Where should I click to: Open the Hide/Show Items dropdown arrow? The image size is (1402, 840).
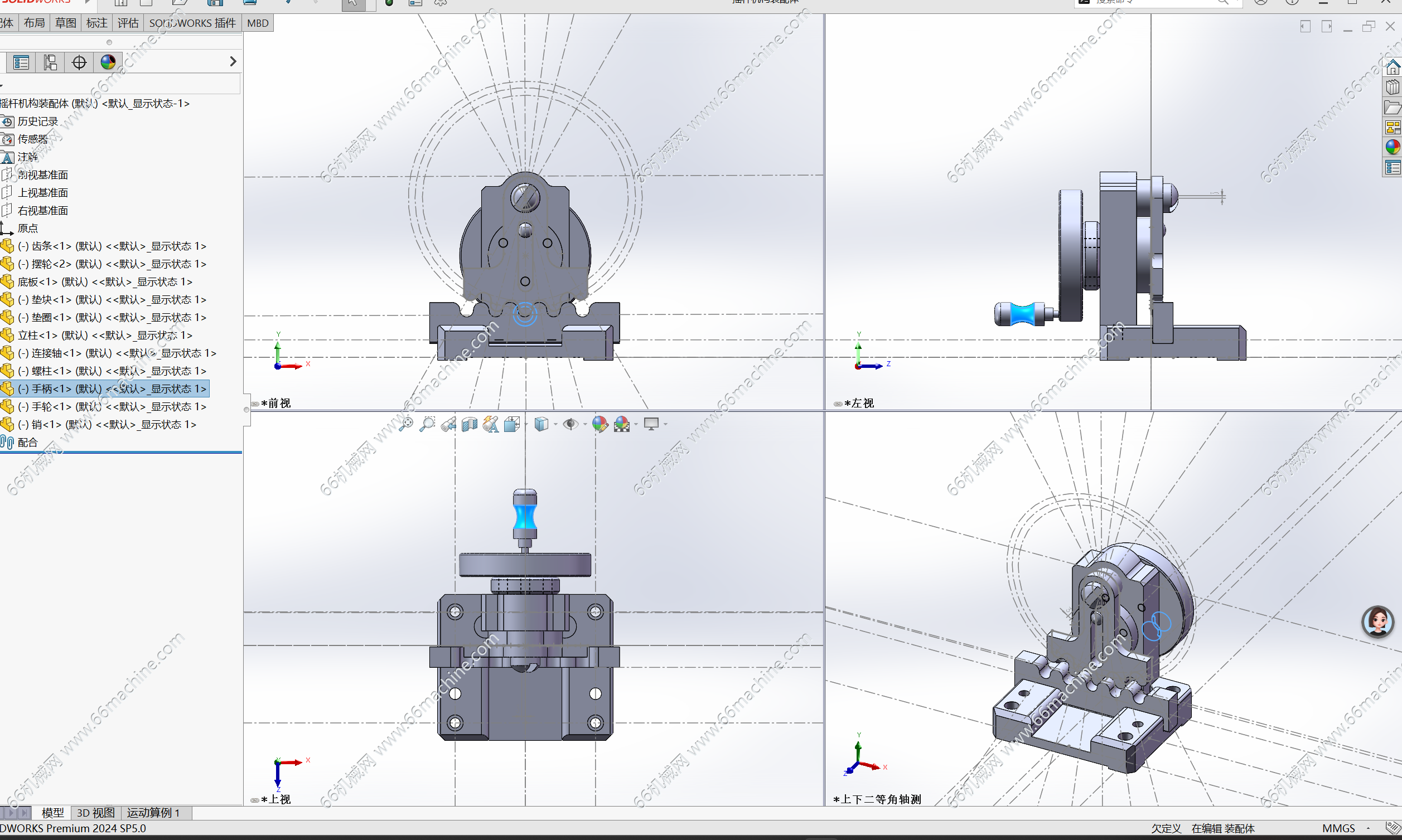point(584,424)
